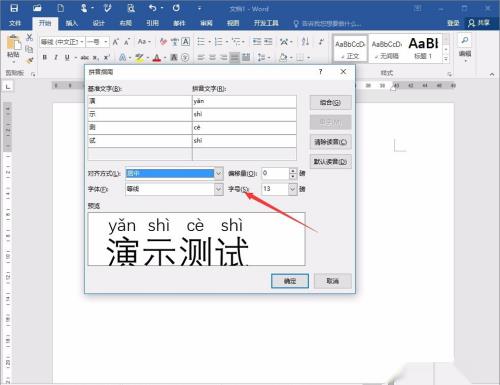Click the Format Painter brush icon

click(x=29, y=60)
